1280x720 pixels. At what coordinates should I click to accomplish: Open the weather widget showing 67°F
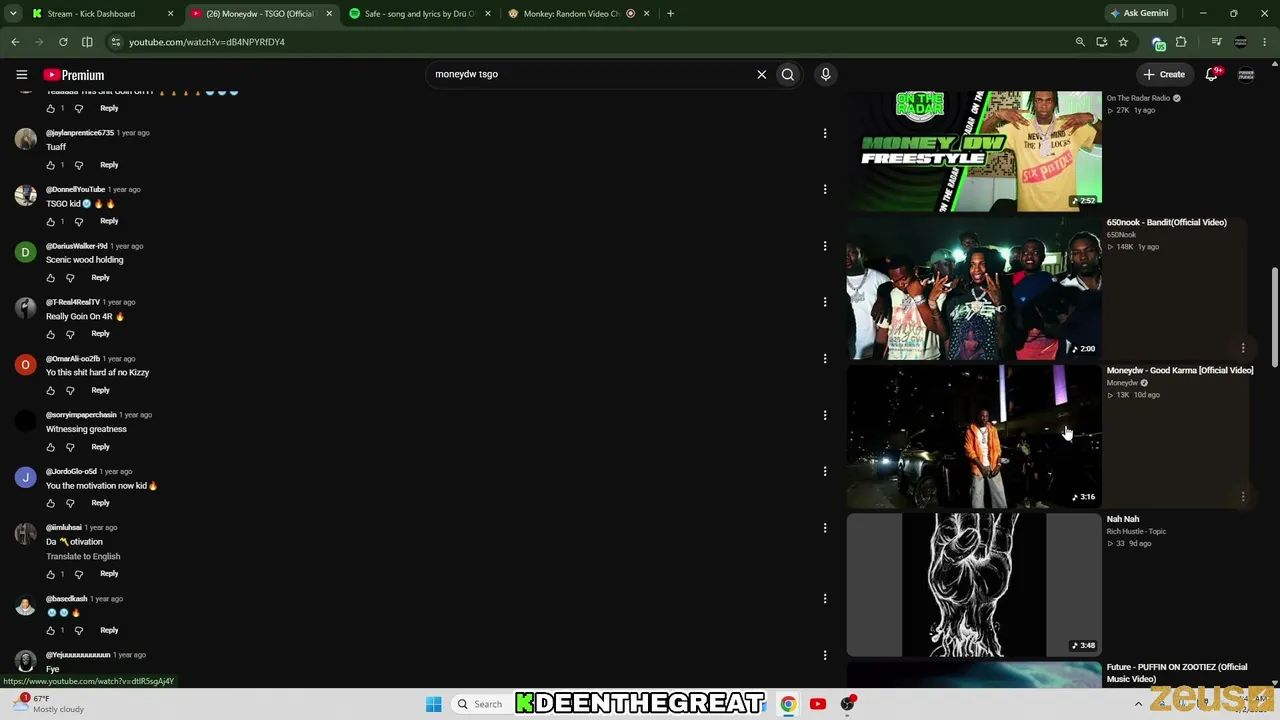(x=48, y=704)
